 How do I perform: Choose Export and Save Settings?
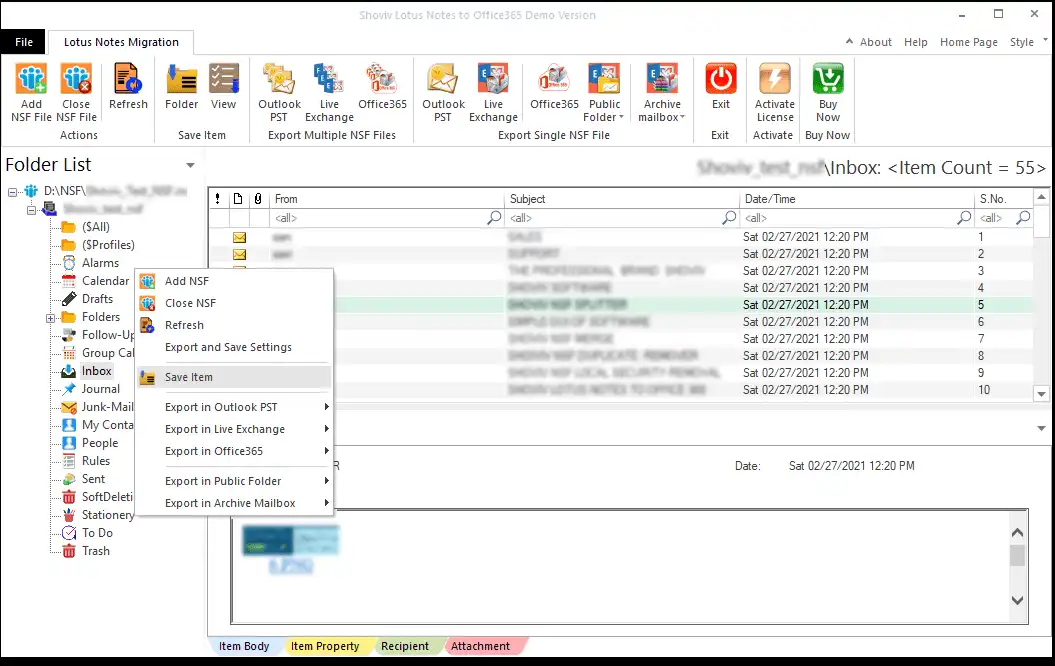[x=234, y=347]
